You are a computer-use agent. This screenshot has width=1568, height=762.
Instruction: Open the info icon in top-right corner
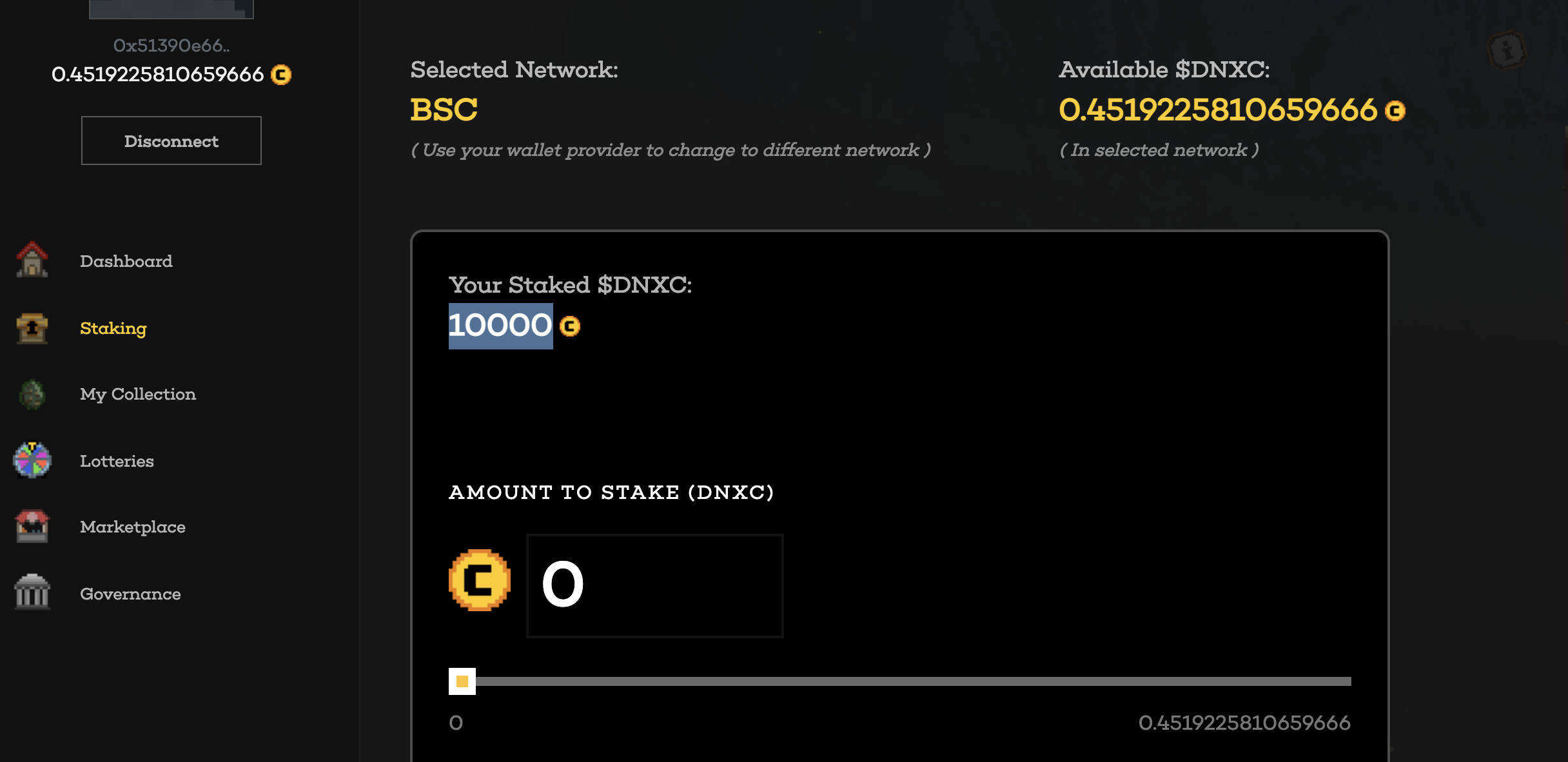click(x=1507, y=50)
